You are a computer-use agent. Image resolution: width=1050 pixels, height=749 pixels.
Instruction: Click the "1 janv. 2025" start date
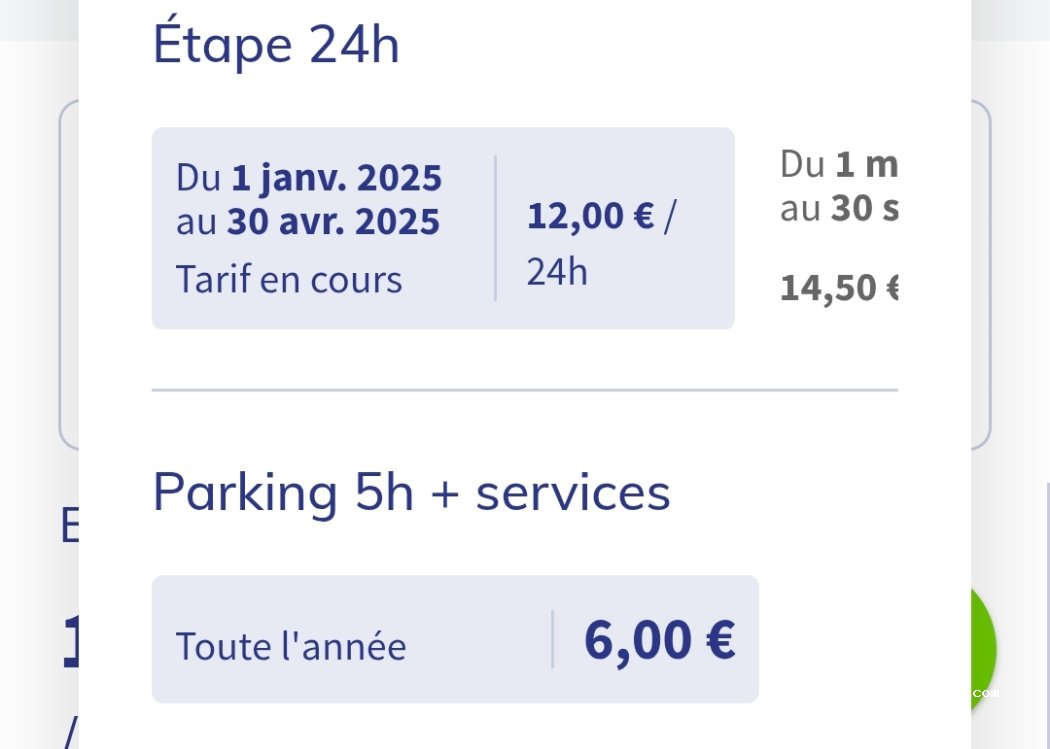336,178
